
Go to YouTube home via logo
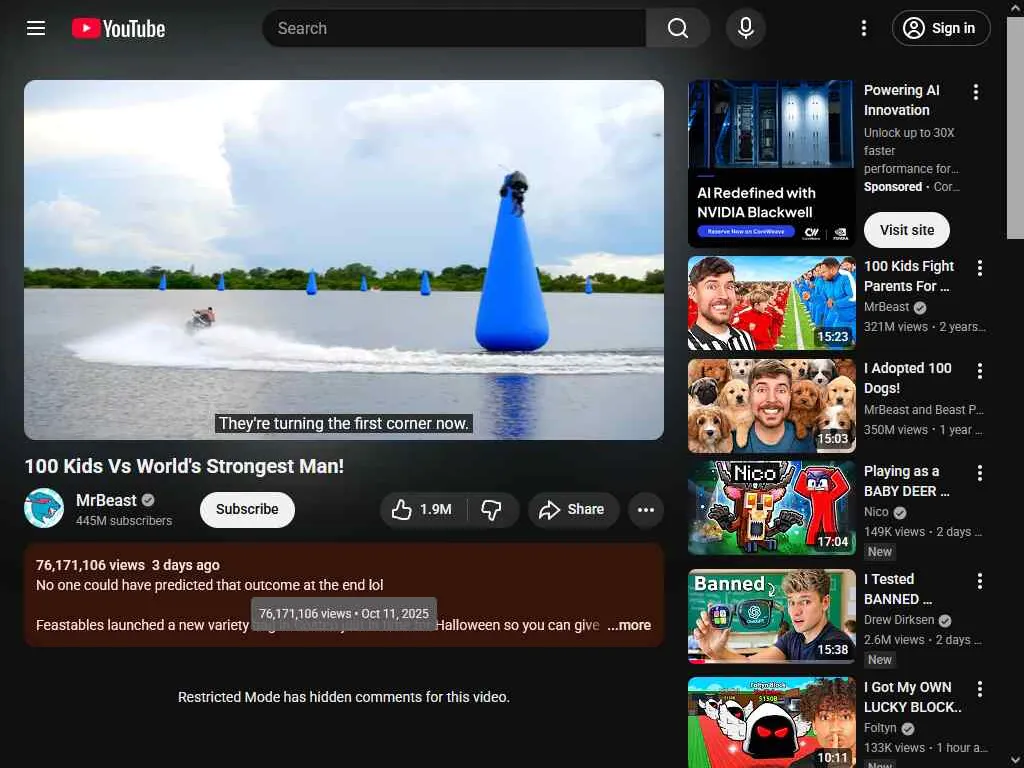pos(118,28)
